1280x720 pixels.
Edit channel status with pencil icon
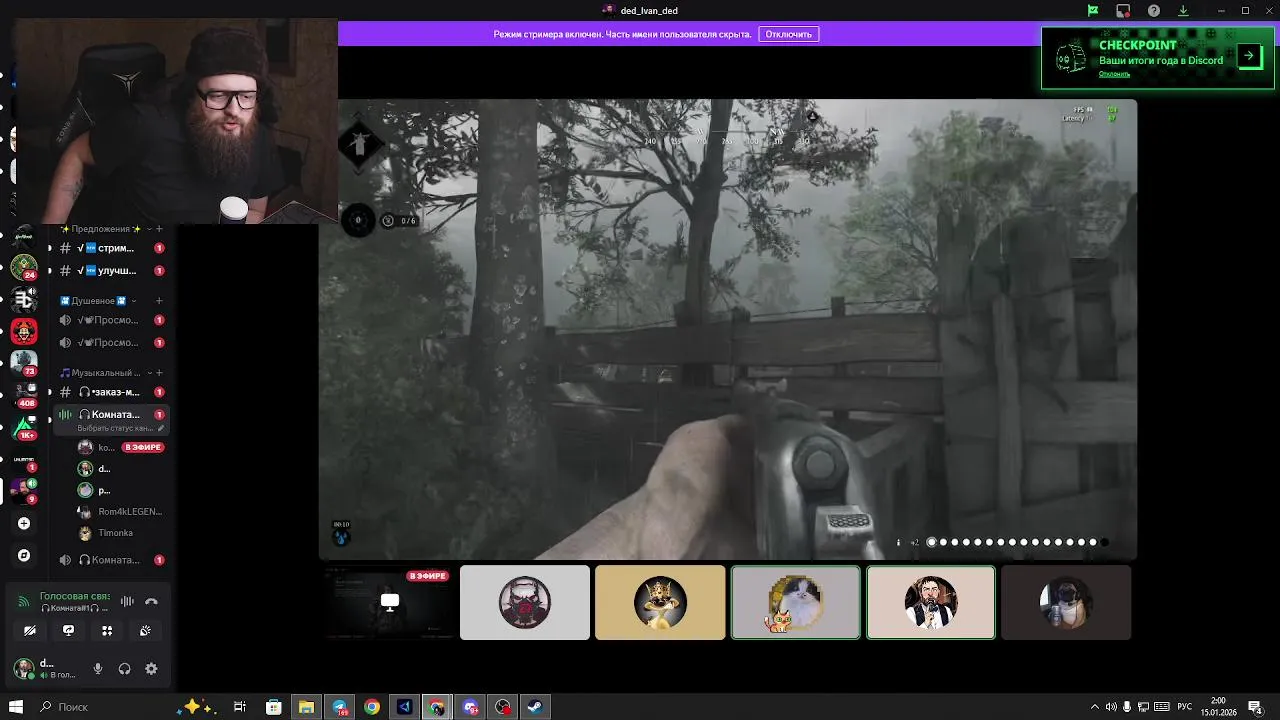point(161,428)
